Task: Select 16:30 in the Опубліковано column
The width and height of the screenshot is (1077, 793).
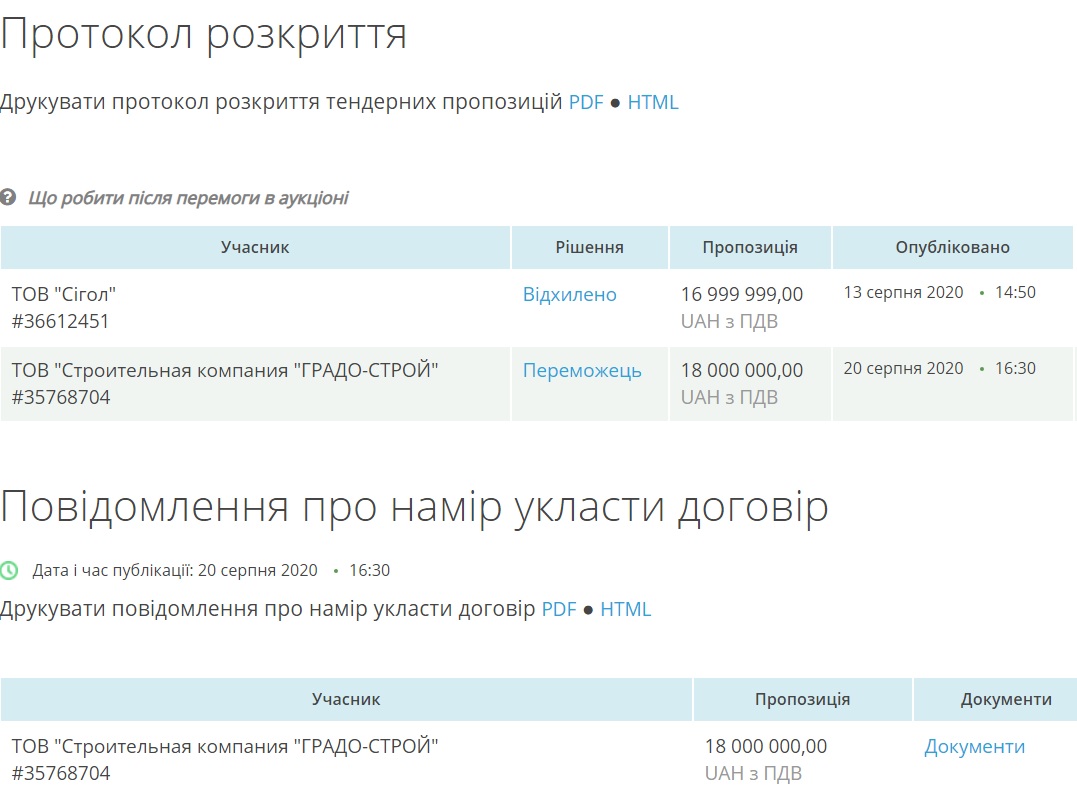Action: (1015, 369)
